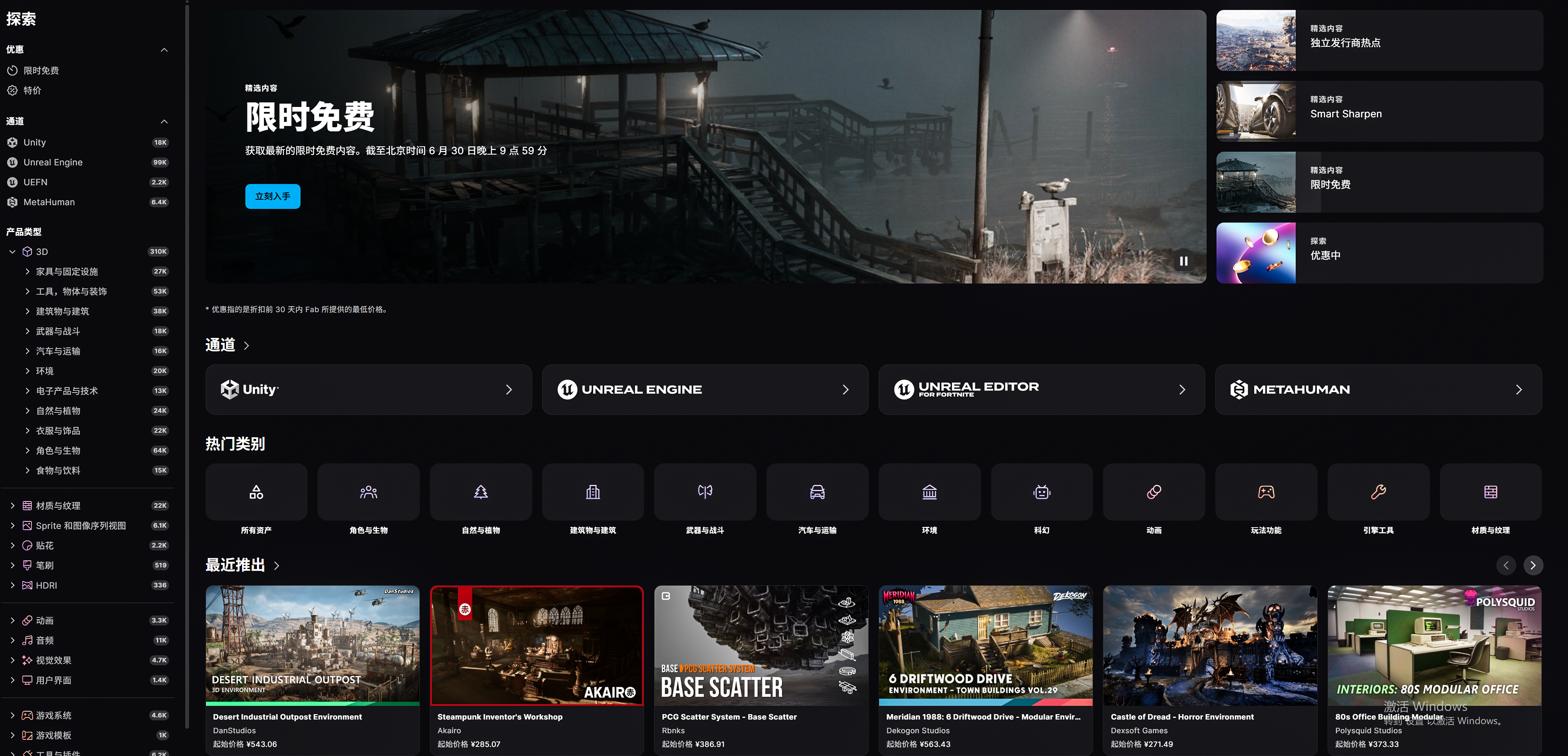1568x756 pixels.
Task: Expand 家具与固定设施 subcategory
Action: [x=27, y=271]
